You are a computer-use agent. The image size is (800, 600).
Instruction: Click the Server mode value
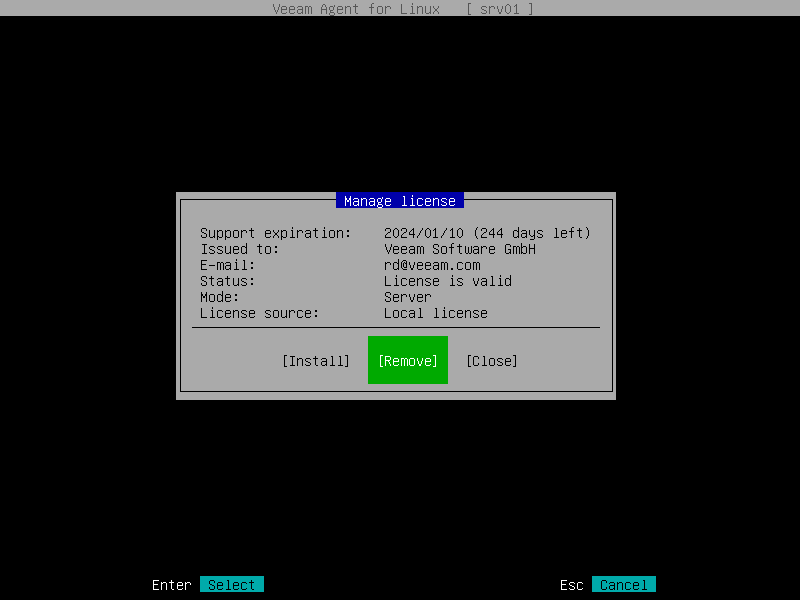pos(407,297)
